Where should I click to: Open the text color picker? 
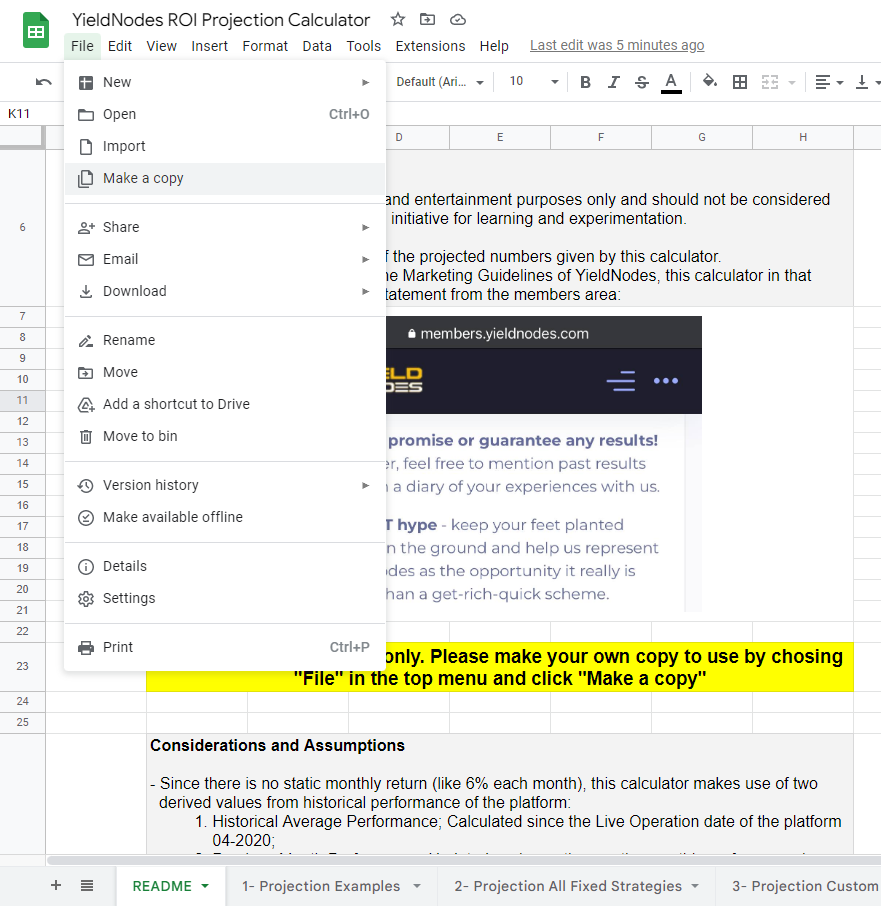coord(671,82)
